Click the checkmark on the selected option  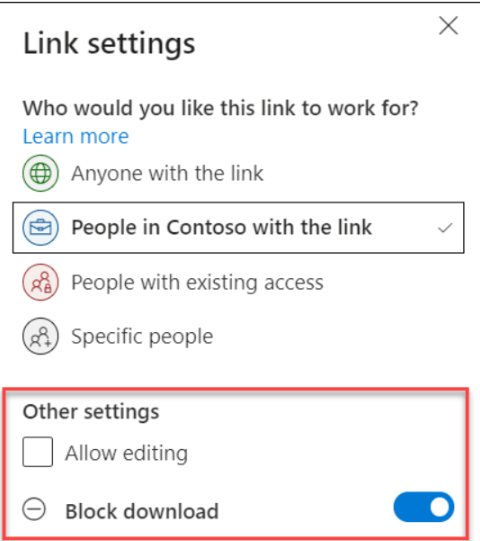tap(445, 228)
